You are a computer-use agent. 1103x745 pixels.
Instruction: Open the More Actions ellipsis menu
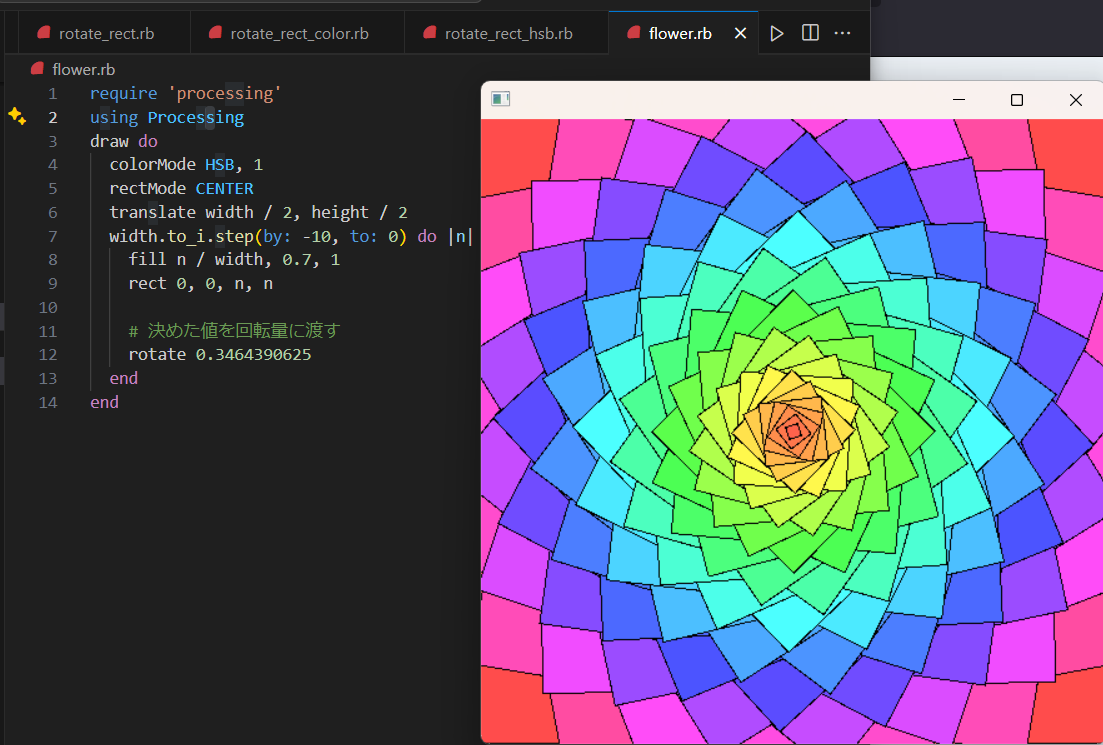[842, 33]
